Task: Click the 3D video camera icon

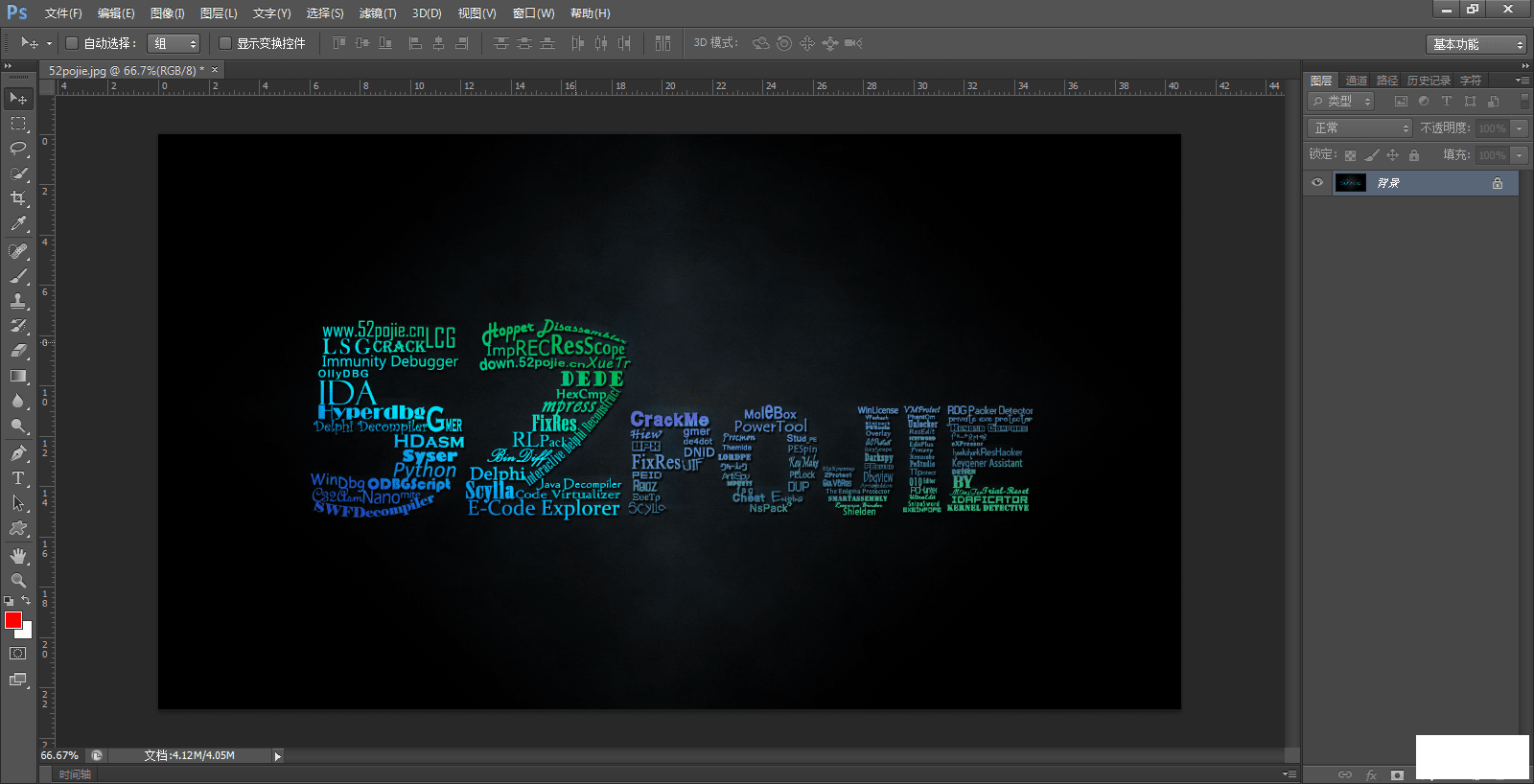Action: click(x=853, y=43)
